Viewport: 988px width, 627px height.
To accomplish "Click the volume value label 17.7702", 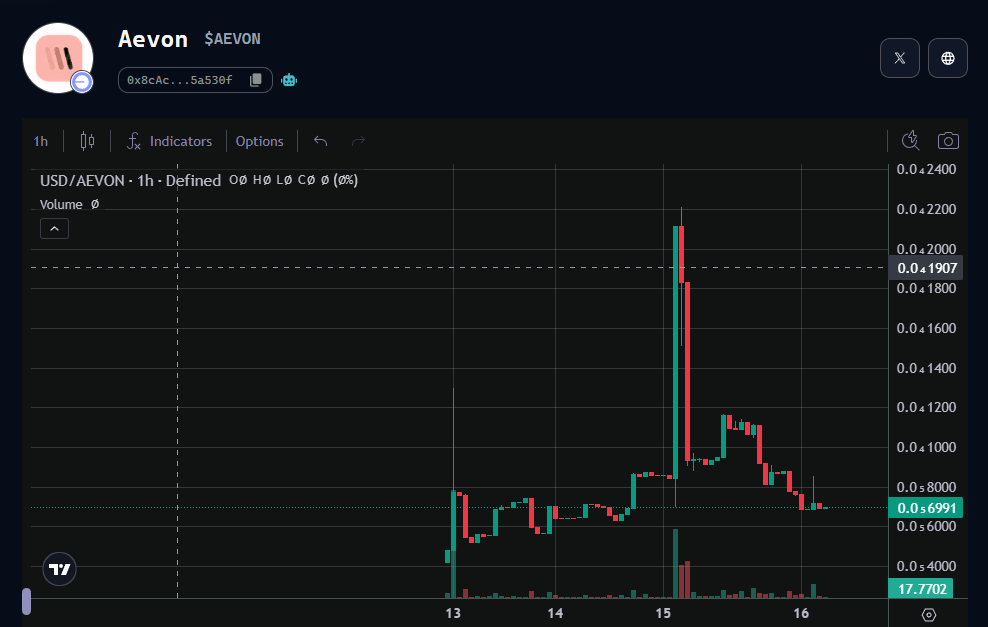I will coord(921,589).
